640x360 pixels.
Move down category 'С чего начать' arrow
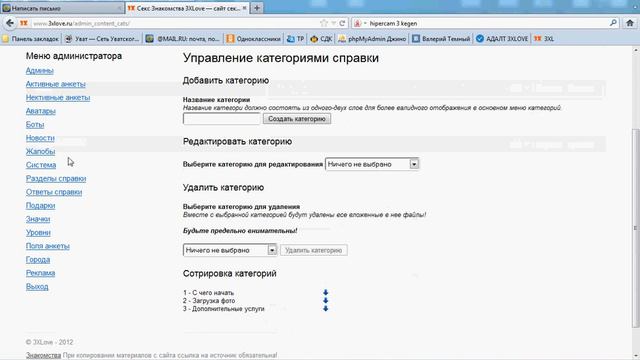(x=325, y=293)
